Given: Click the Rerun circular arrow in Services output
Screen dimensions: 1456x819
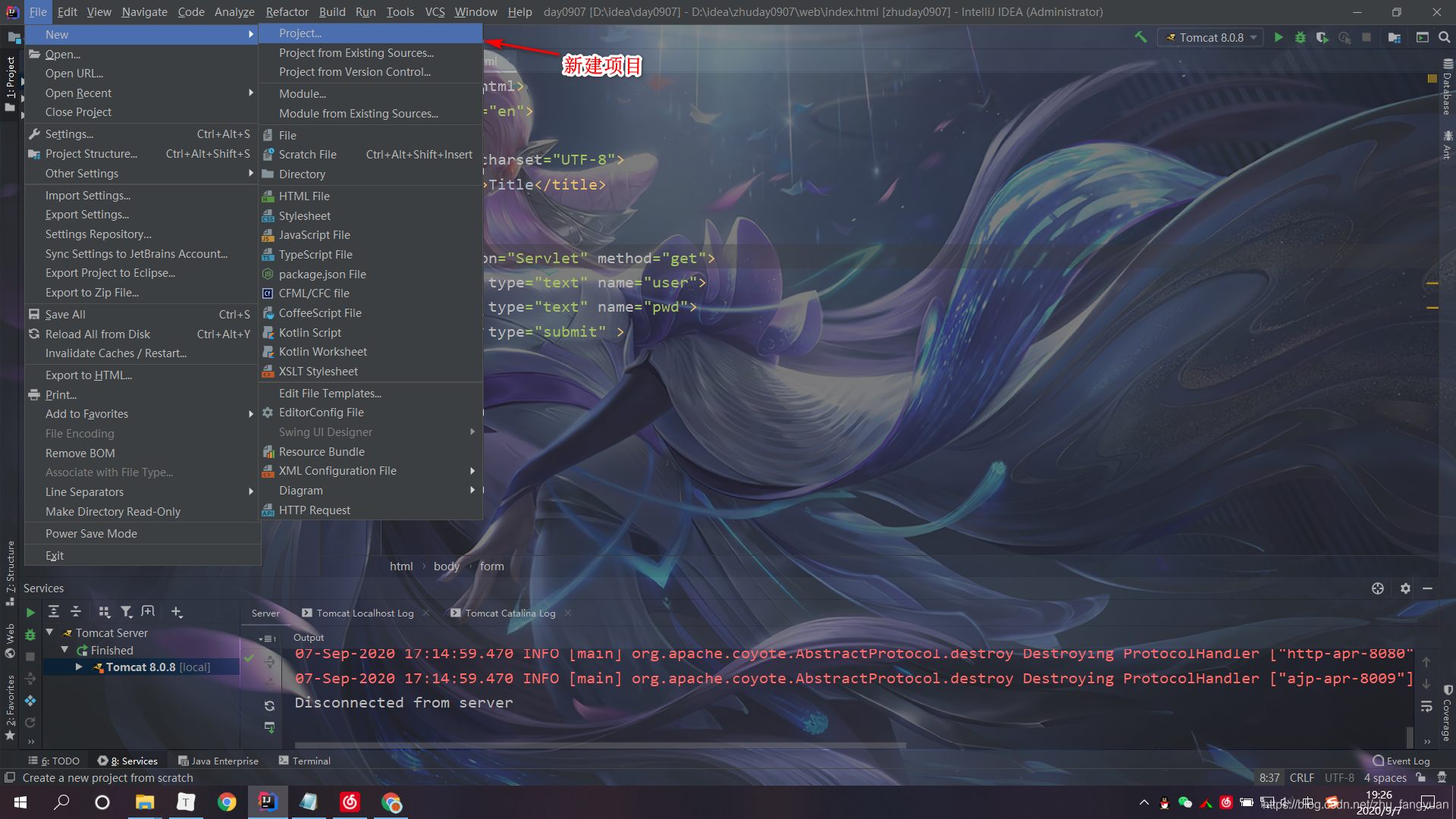Looking at the screenshot, I should coord(269,705).
